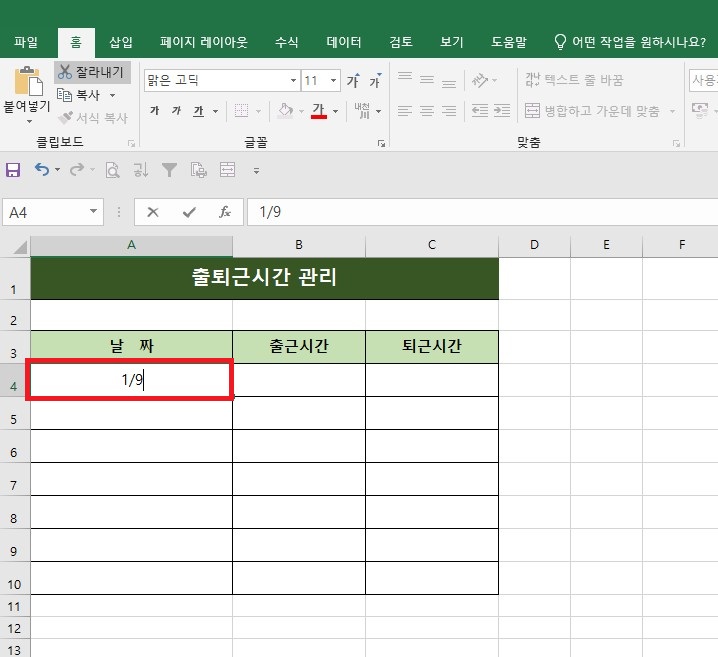Click Format Painter (서식 복사) button

[92, 118]
